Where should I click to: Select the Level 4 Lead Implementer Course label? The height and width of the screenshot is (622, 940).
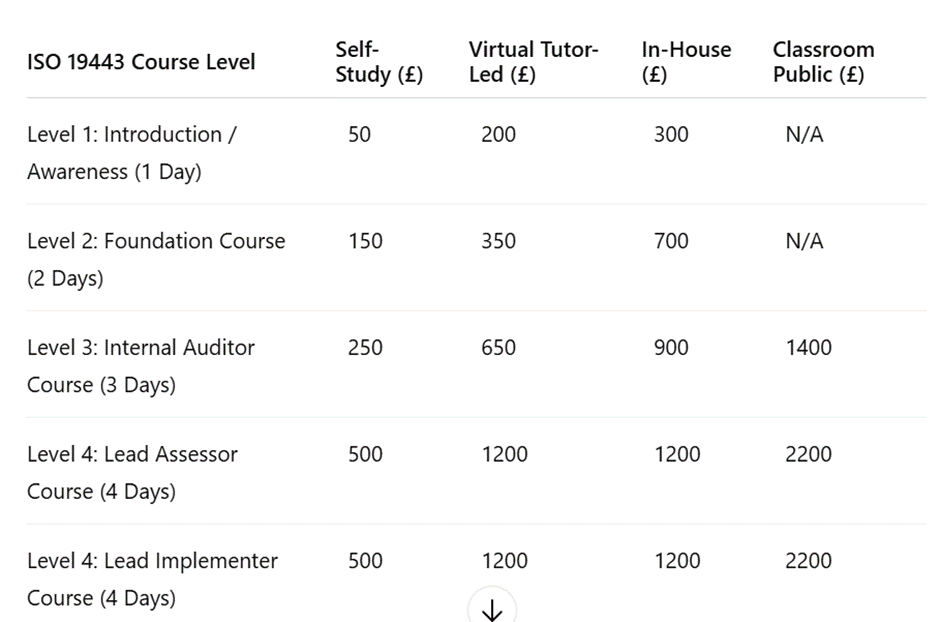click(152, 579)
